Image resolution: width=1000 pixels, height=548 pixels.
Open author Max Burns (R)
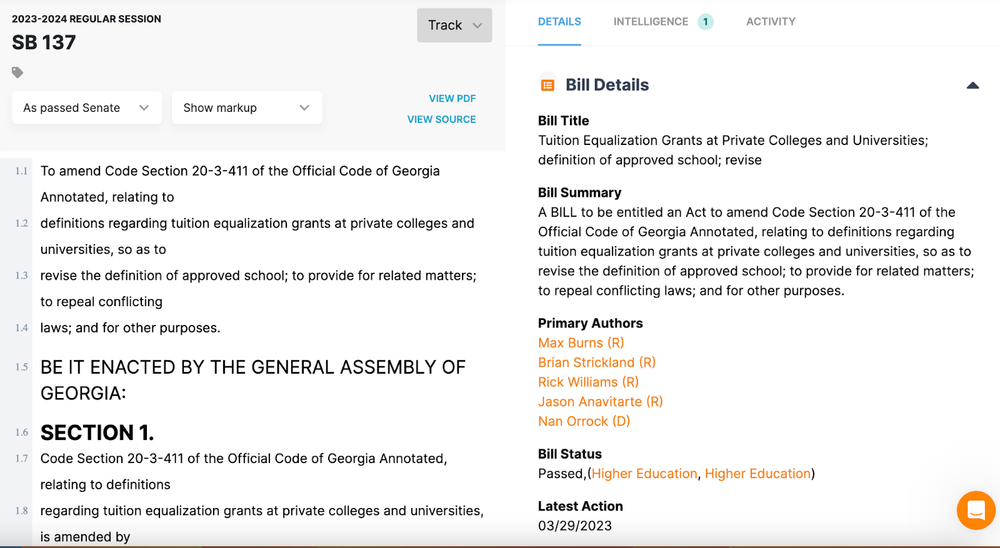tap(581, 343)
